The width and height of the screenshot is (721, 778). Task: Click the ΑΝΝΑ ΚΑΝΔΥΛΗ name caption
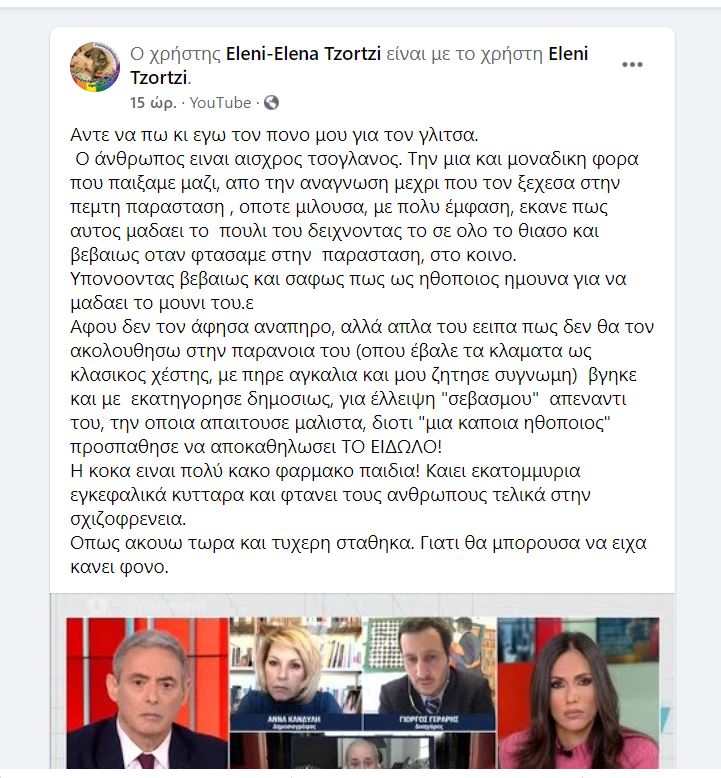coord(294,721)
